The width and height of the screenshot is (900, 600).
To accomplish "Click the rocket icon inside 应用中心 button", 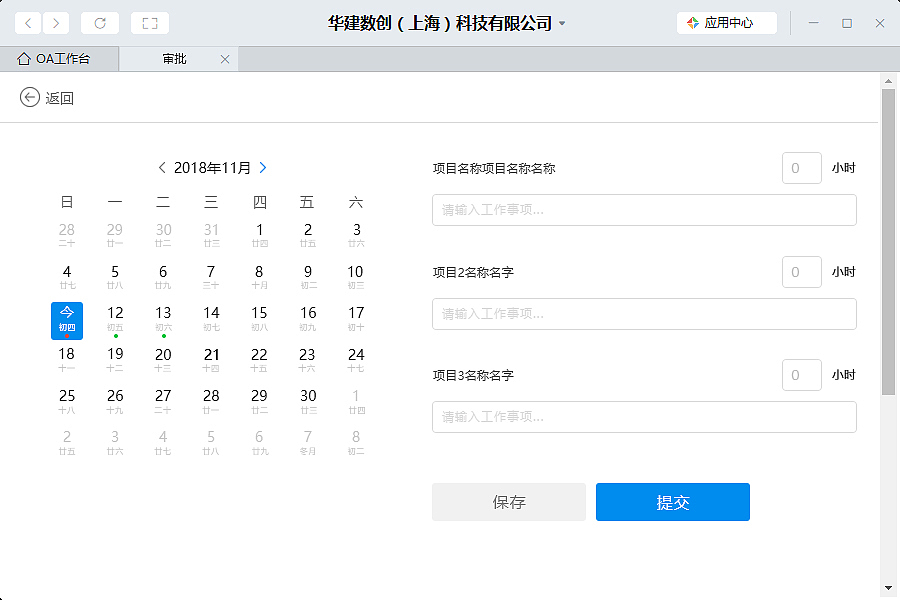I will coord(694,22).
